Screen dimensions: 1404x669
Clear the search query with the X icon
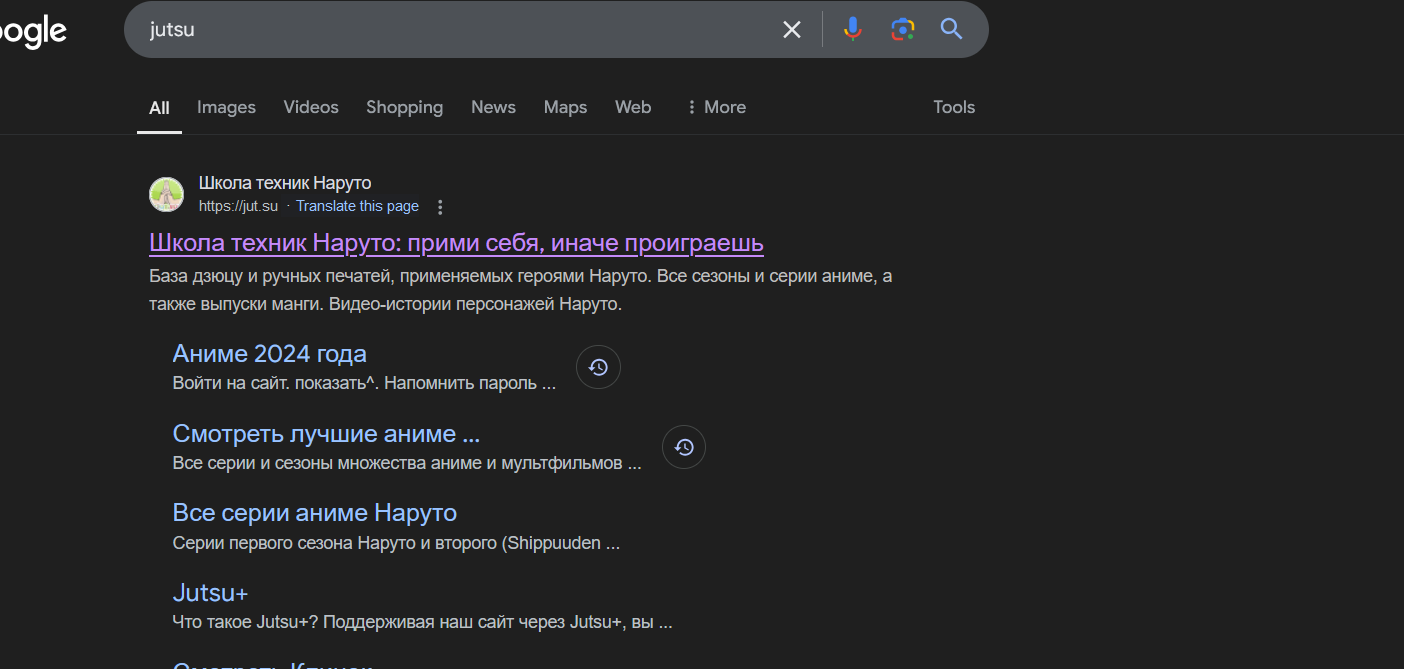[791, 29]
